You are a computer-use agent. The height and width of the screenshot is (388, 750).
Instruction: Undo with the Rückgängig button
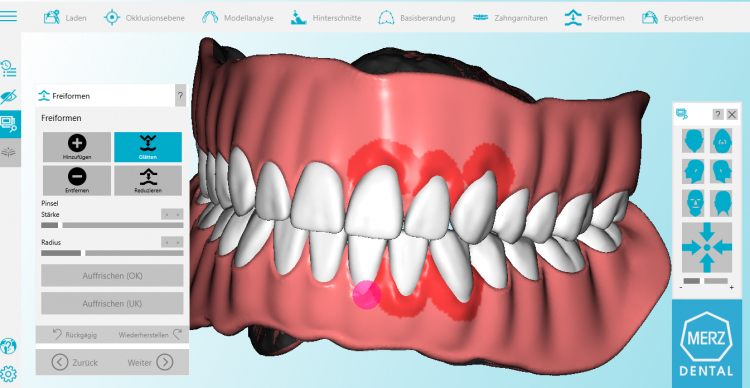point(74,334)
